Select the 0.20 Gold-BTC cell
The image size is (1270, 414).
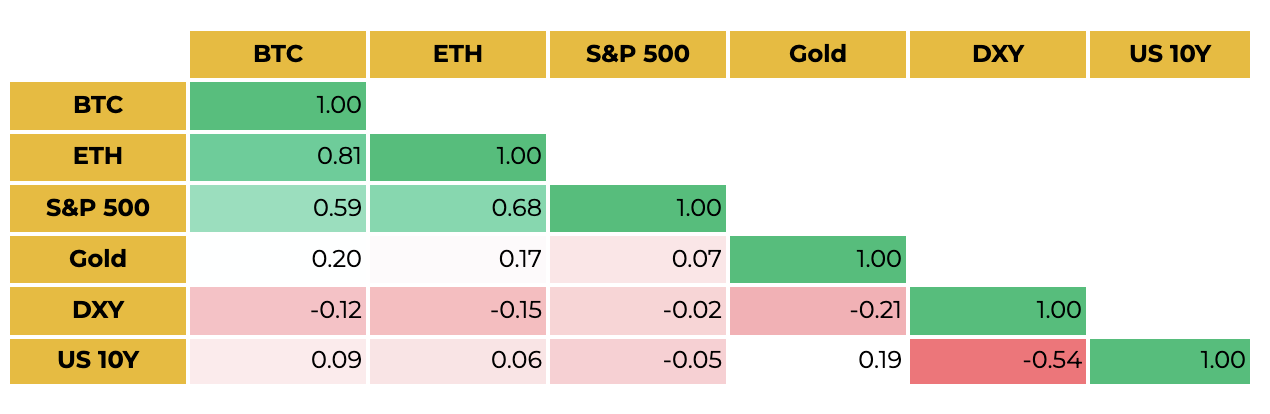click(x=278, y=259)
